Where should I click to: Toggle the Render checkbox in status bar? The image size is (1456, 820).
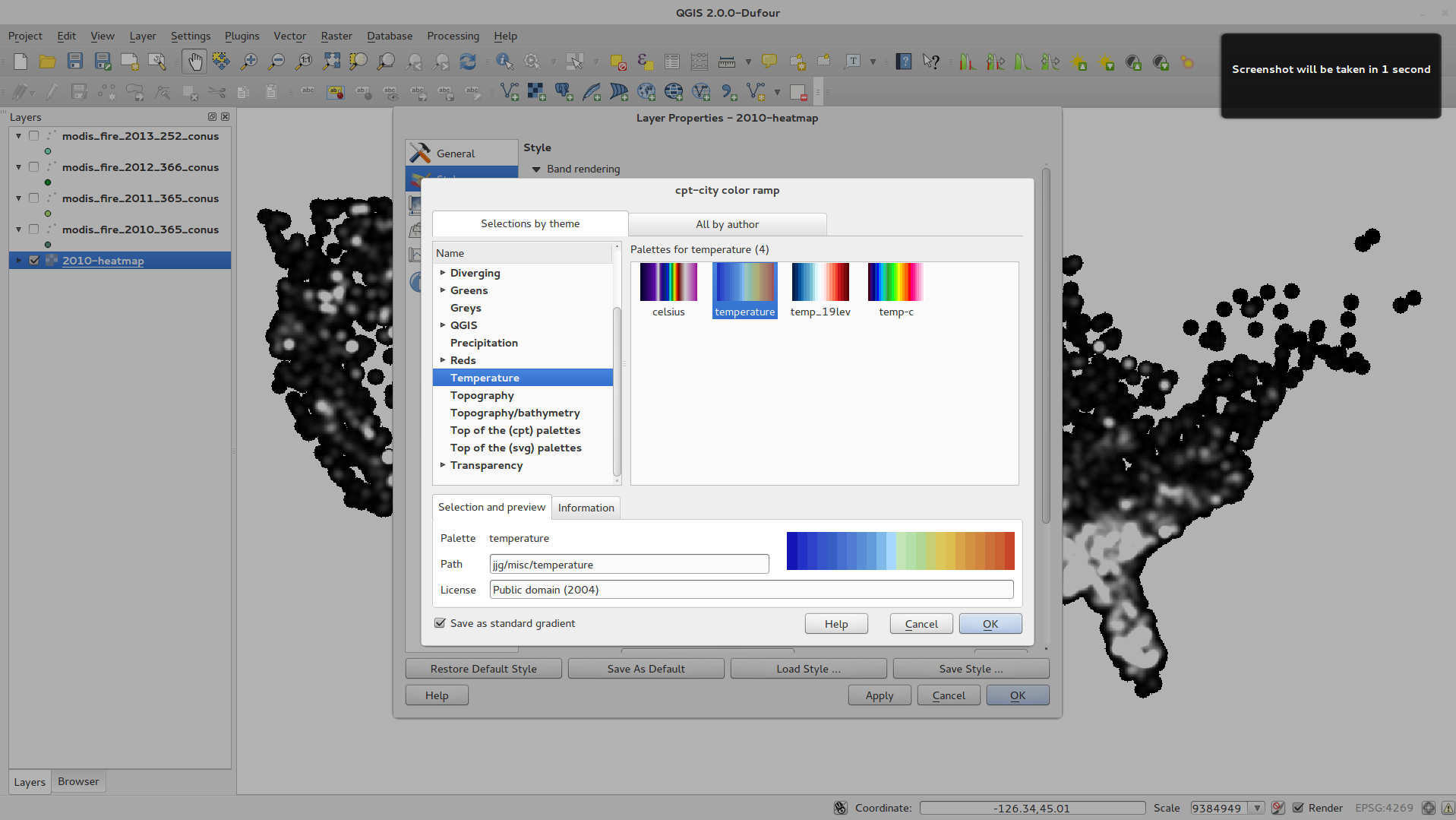[1298, 808]
